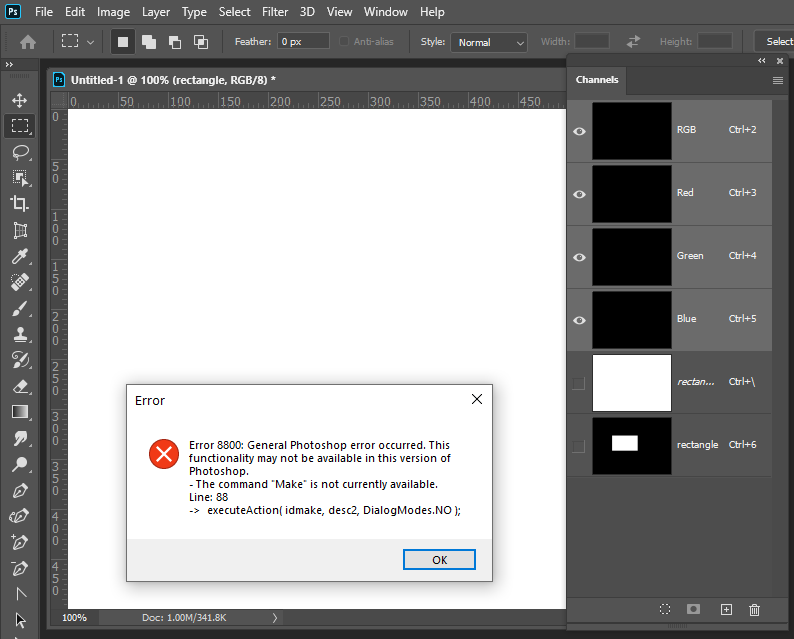
Task: Hide the Green channel eye
Action: [579, 257]
